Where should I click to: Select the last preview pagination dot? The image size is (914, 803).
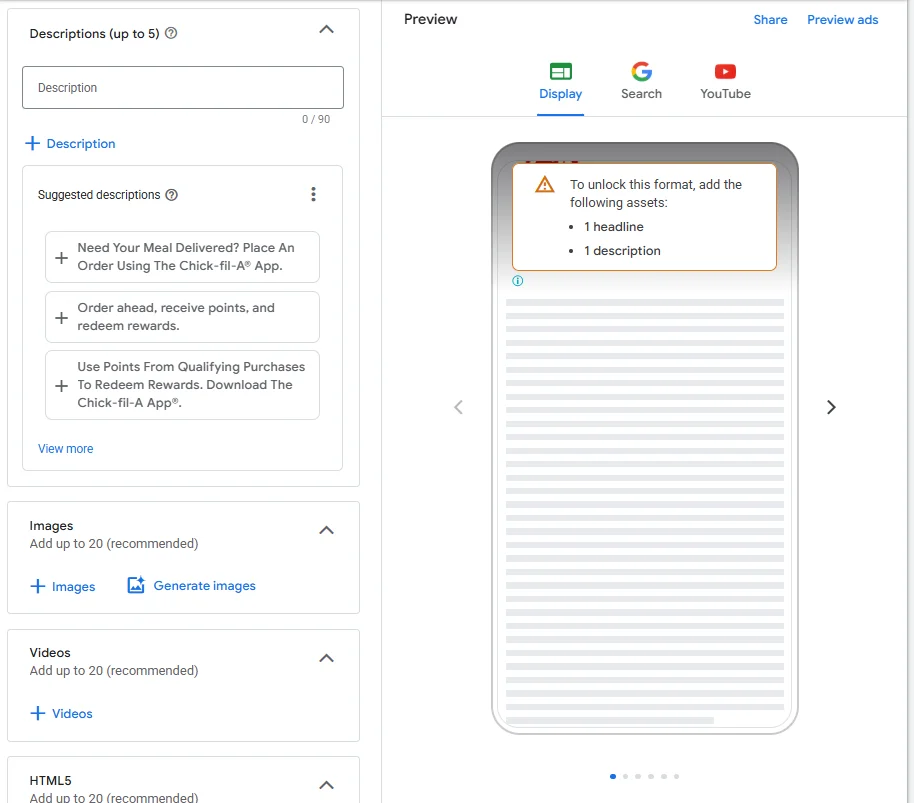[676, 776]
